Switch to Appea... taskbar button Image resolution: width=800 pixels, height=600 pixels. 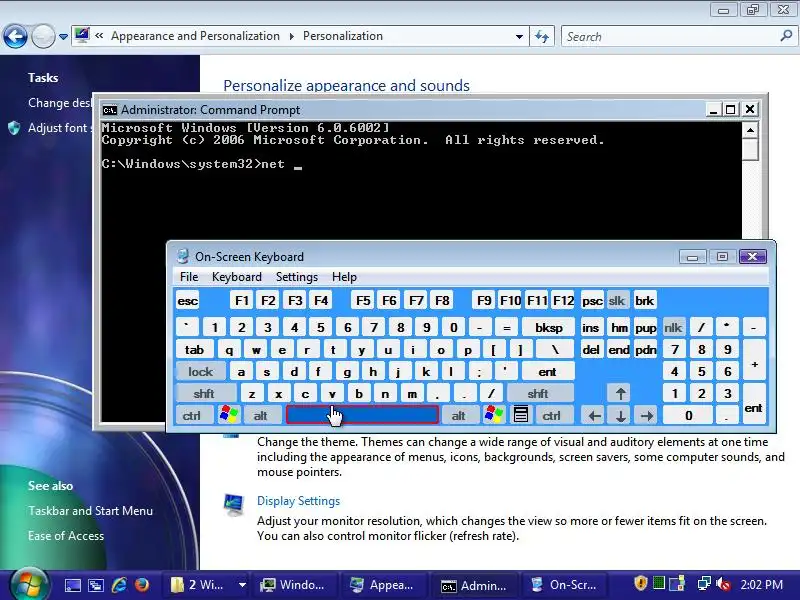pyautogui.click(x=383, y=585)
